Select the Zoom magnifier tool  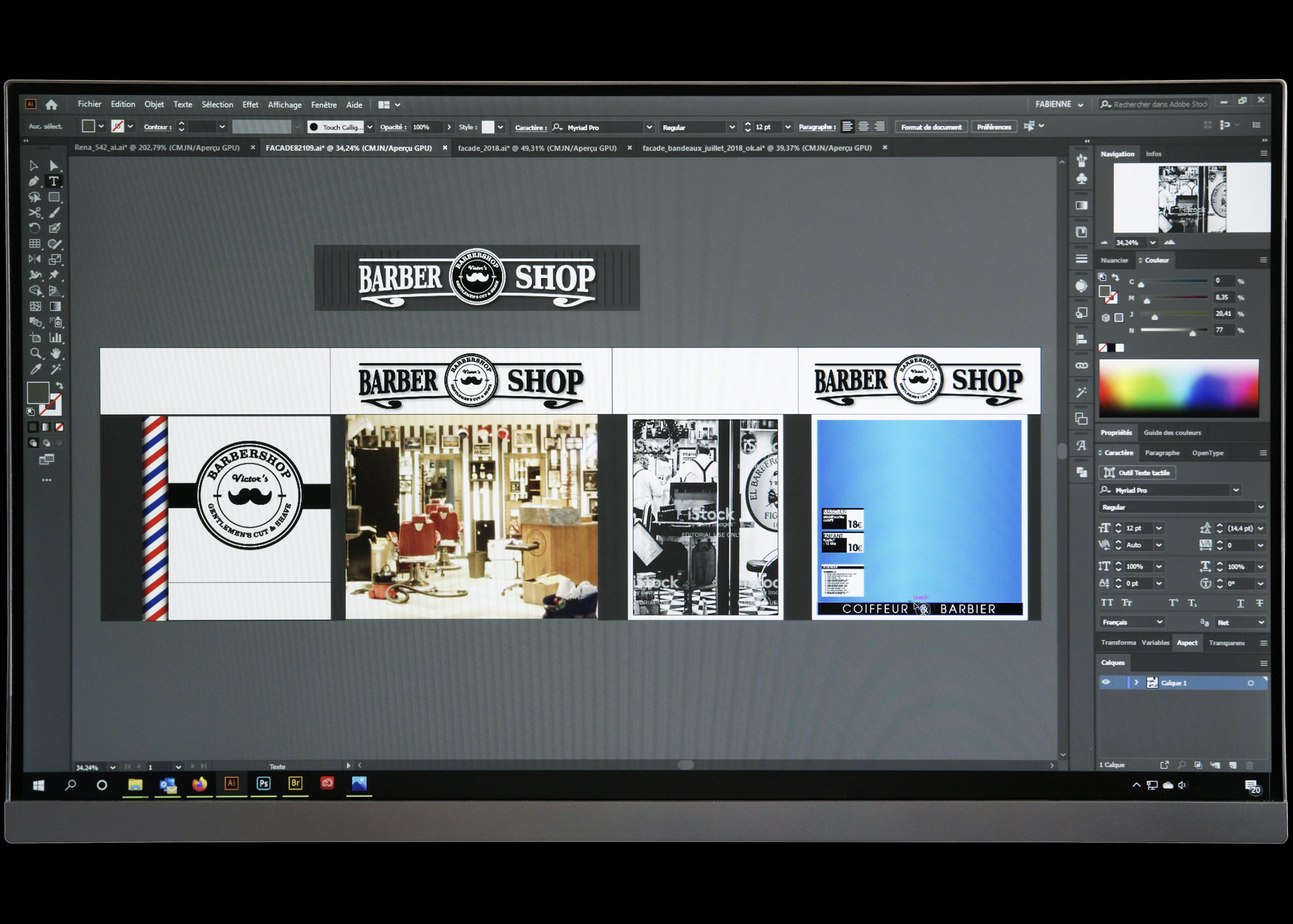coord(35,353)
